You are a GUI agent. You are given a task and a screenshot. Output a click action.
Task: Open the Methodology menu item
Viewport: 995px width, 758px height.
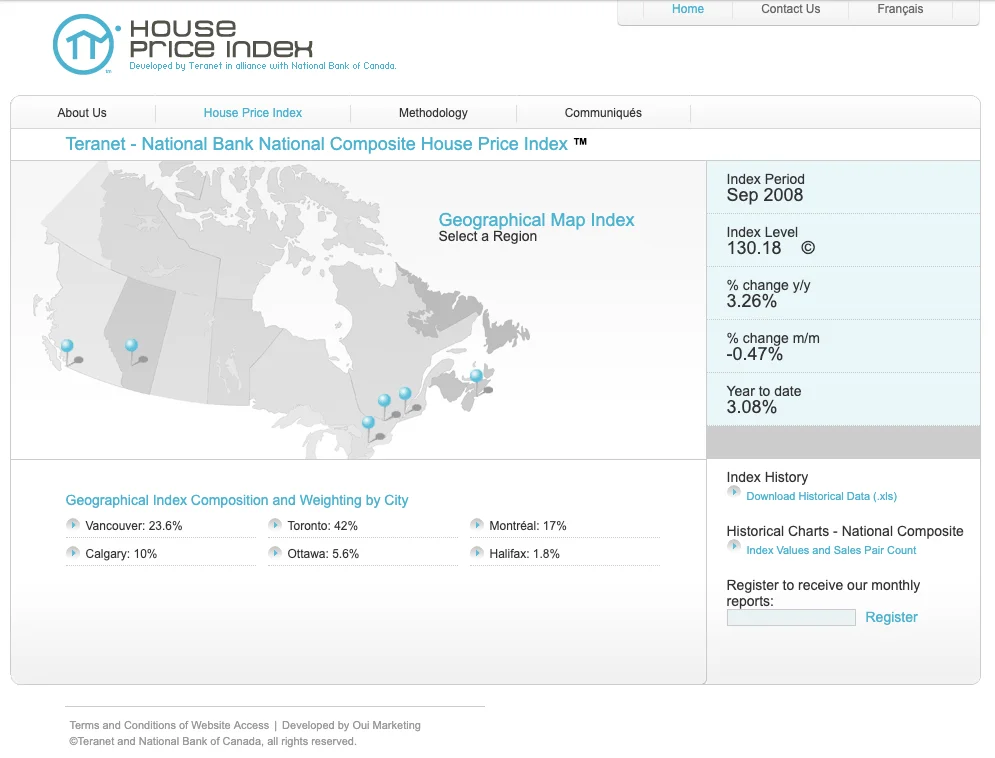(433, 113)
